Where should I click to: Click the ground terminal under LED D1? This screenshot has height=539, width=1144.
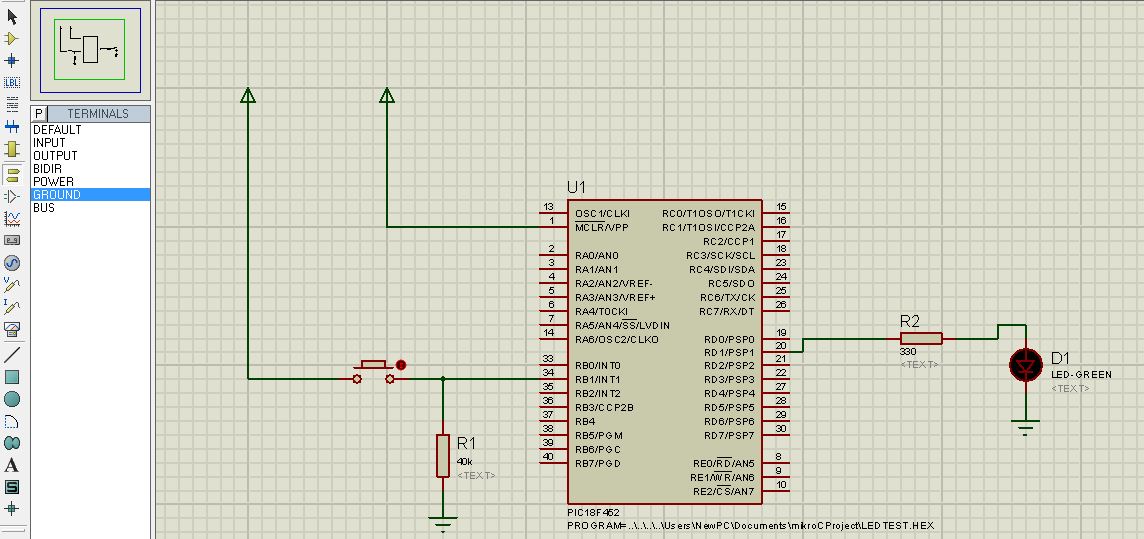(x=1026, y=427)
